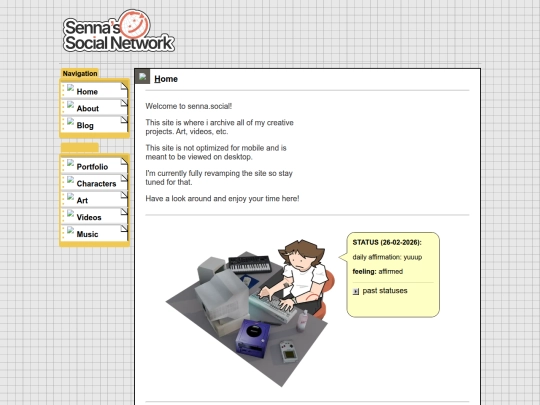Click the icon beside the Music link

[71, 231]
